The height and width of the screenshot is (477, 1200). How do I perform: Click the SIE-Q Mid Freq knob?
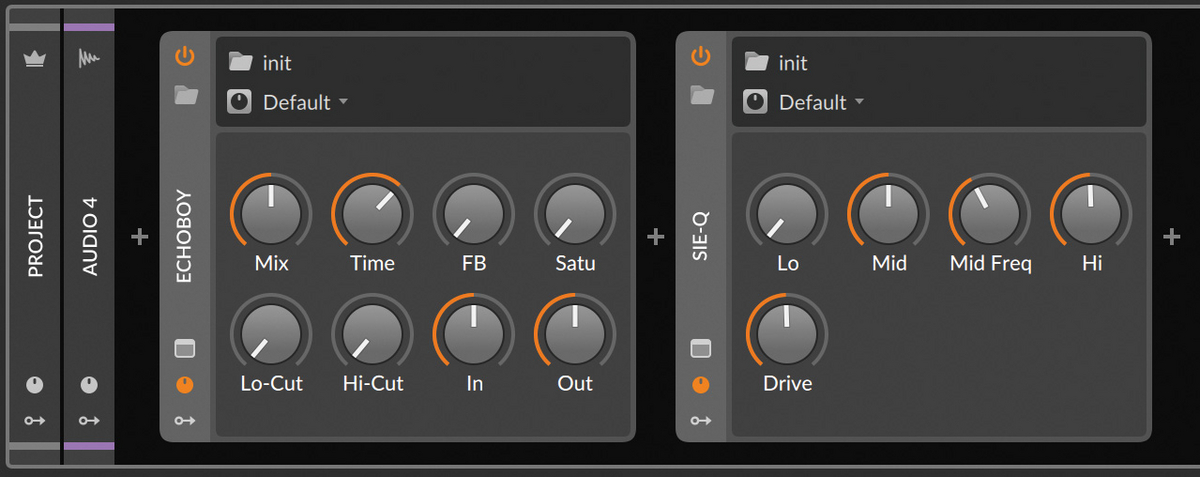point(990,213)
